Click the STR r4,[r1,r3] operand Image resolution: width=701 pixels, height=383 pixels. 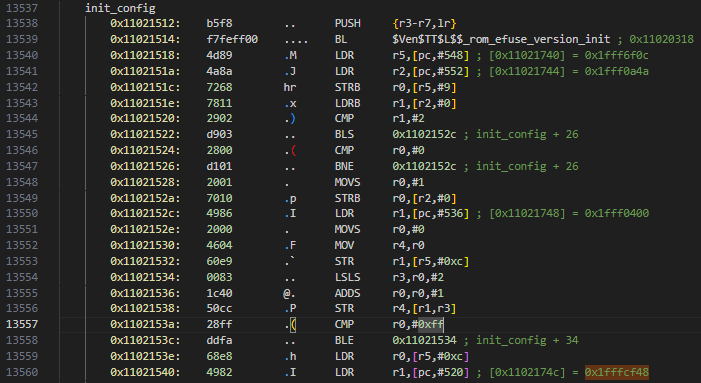(424, 308)
